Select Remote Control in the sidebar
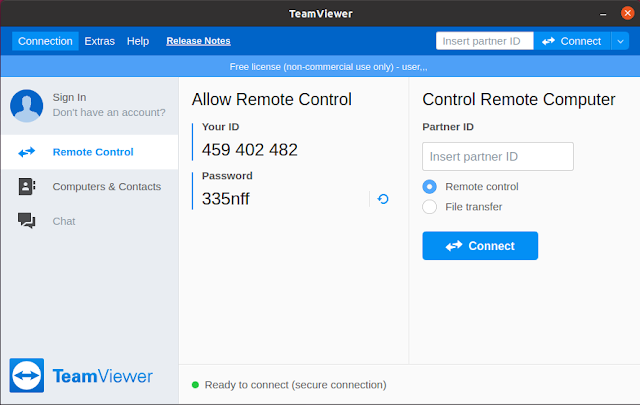The image size is (640, 405). click(x=90, y=152)
